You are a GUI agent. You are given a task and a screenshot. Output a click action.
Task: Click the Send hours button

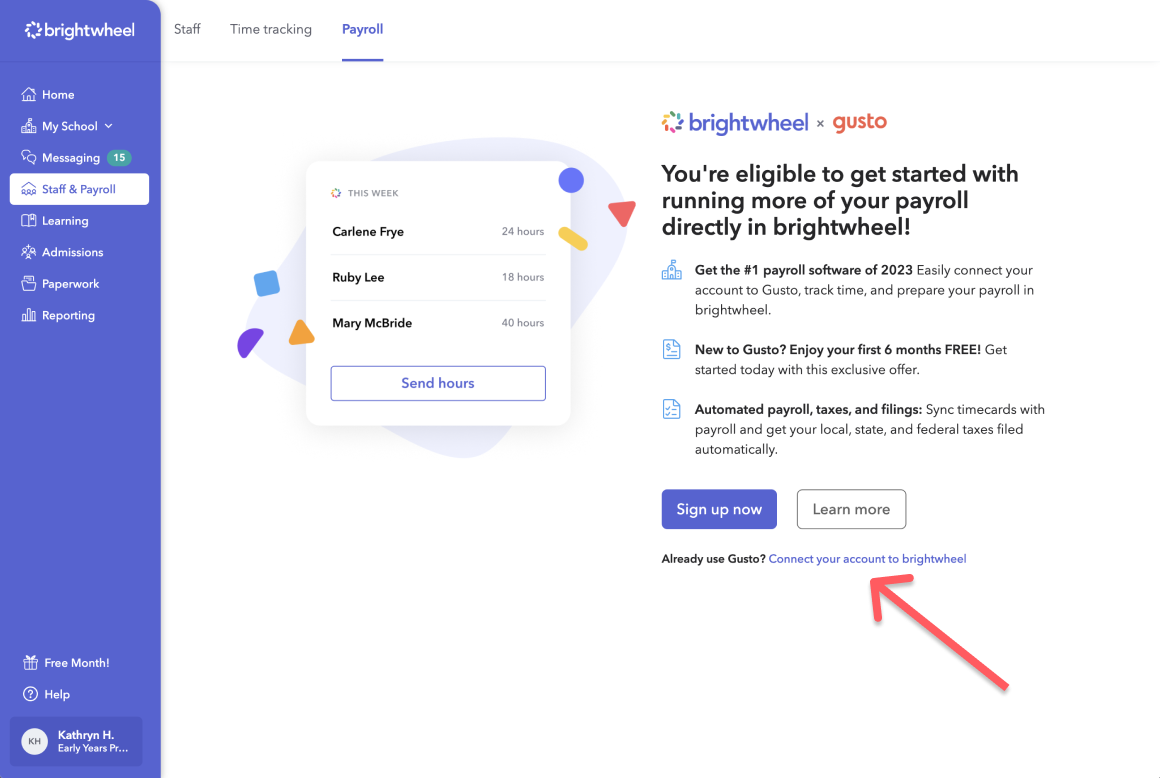tap(438, 383)
